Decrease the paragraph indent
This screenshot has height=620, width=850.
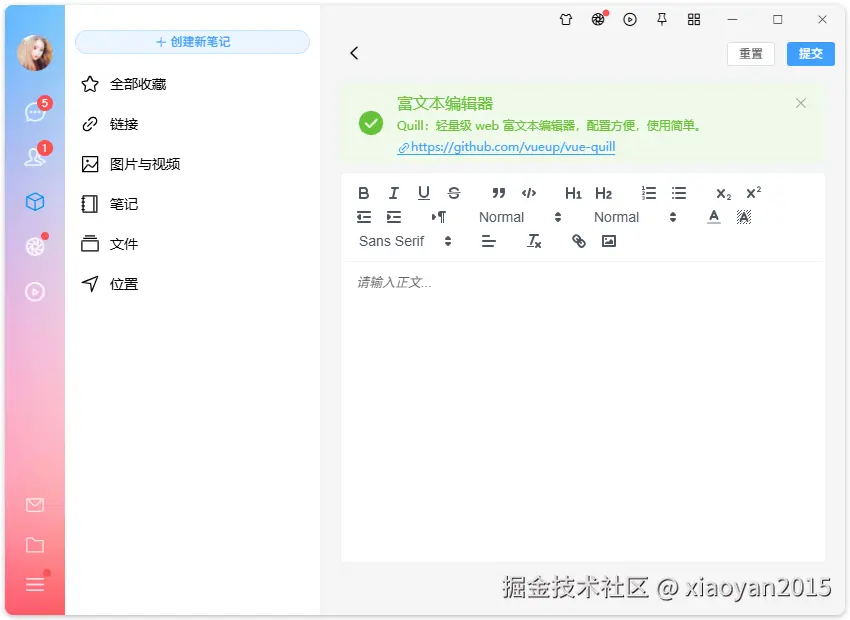(364, 217)
